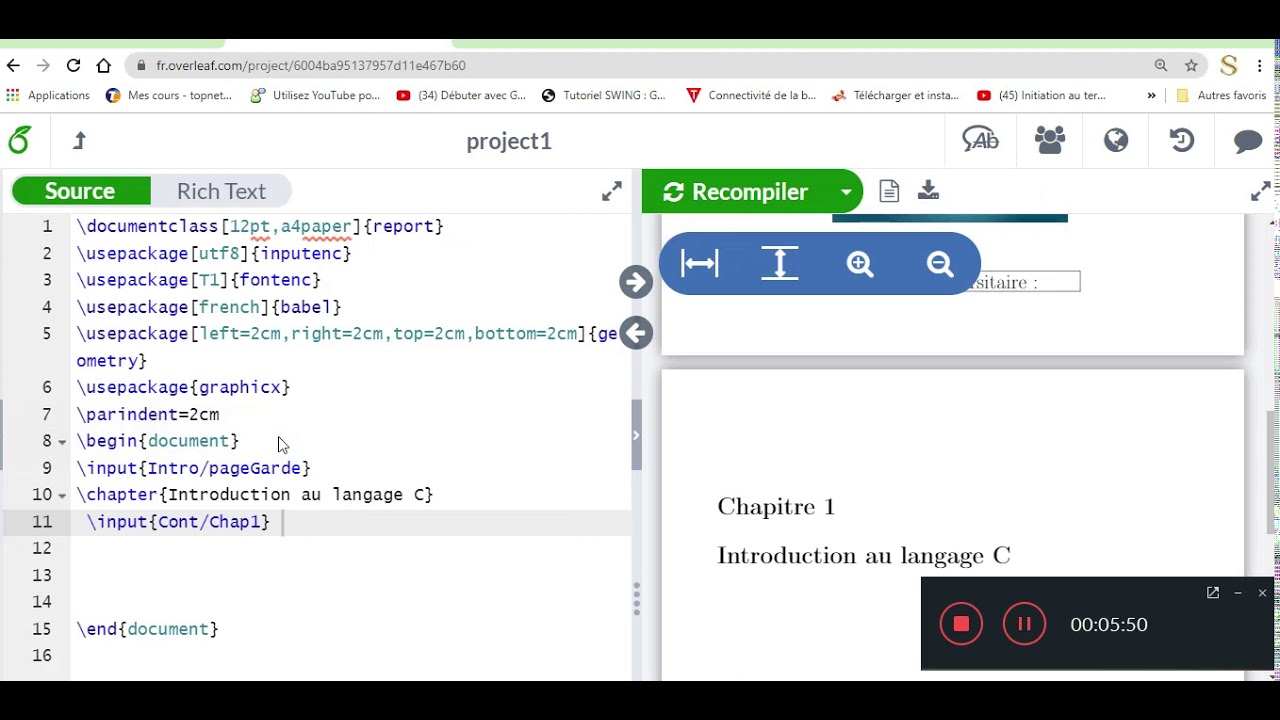Pause the screen recording

pos(1024,624)
